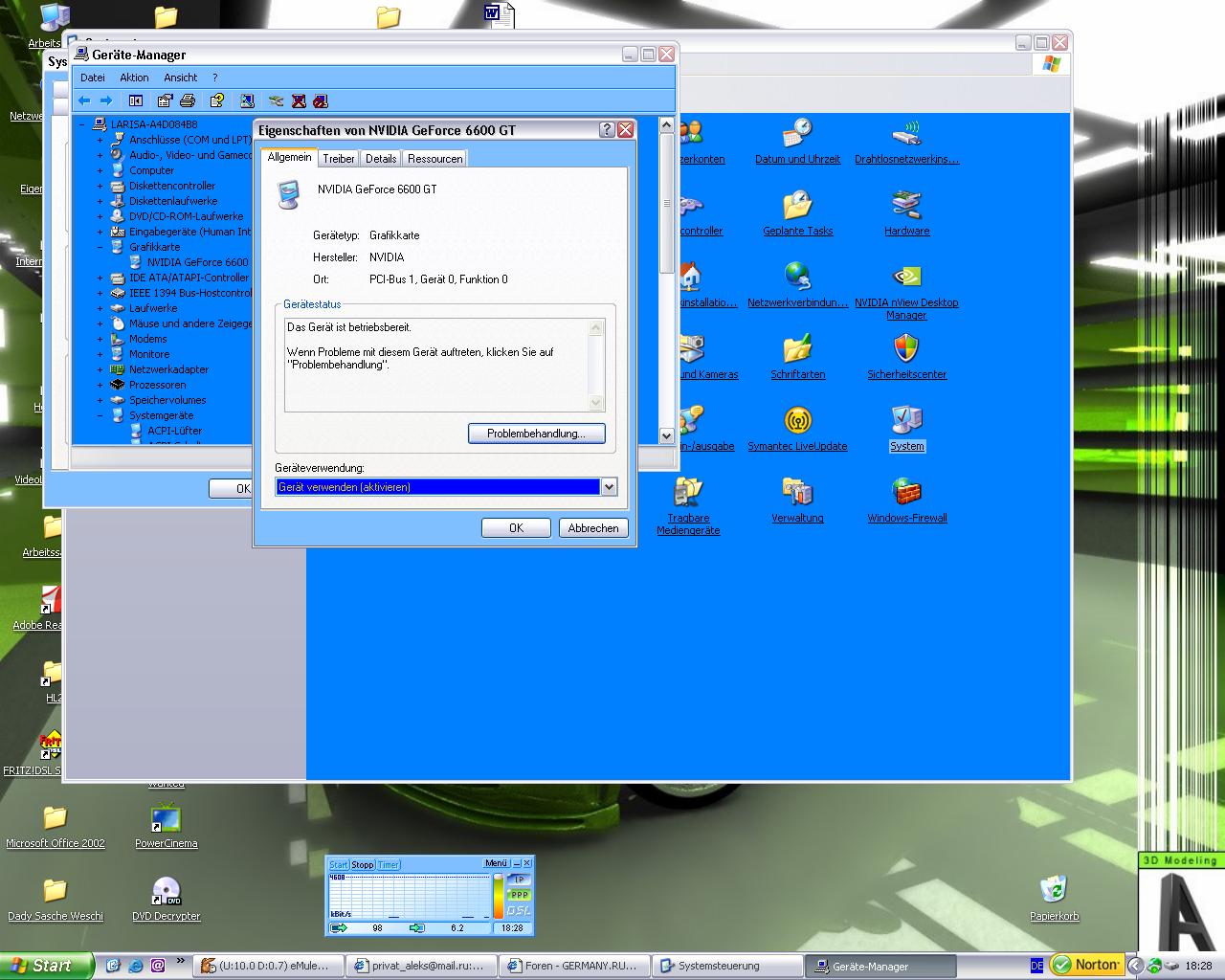Click the Forward arrow in Geräte-Manager toolbar
This screenshot has height=980, width=1225.
pos(106,100)
